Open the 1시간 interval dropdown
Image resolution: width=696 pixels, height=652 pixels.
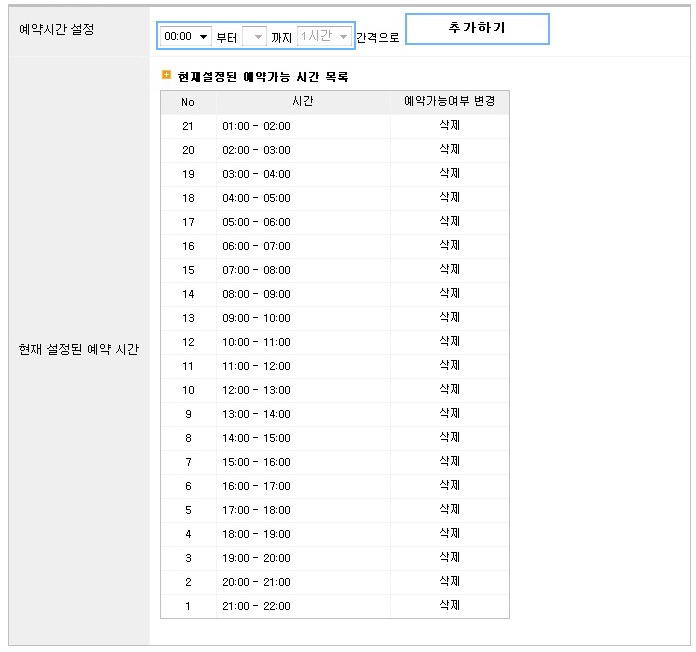click(x=324, y=36)
